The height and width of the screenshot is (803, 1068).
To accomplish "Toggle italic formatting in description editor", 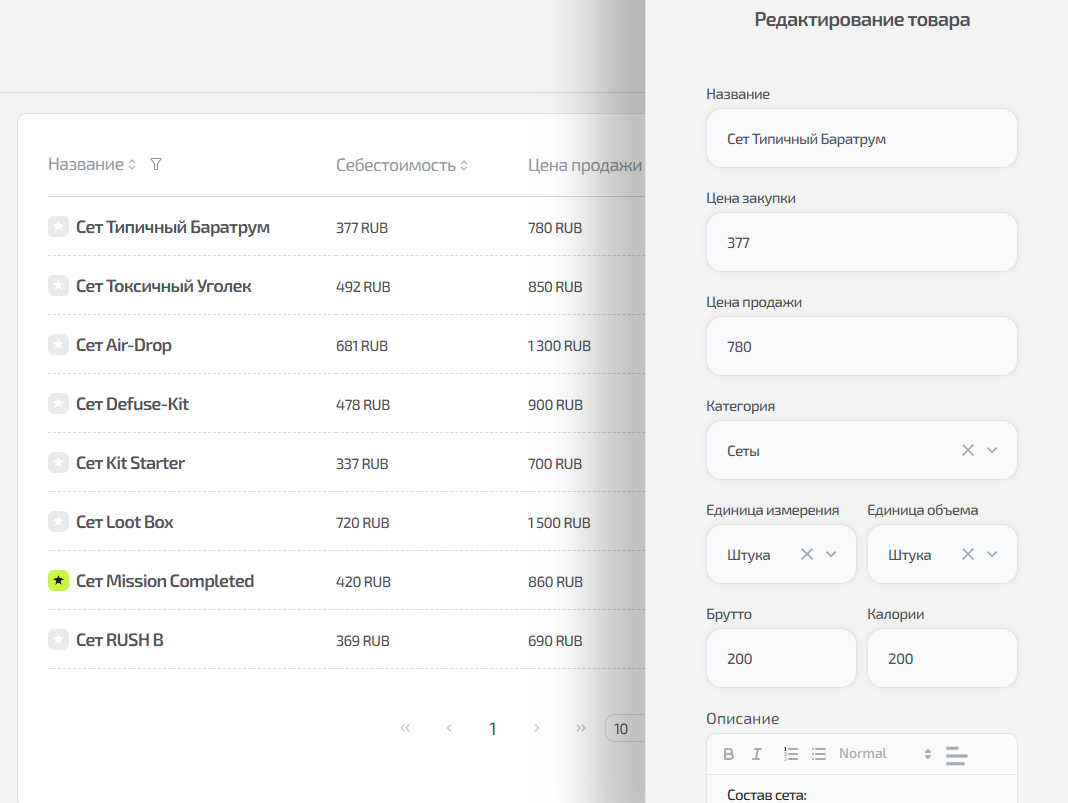I will tap(757, 754).
